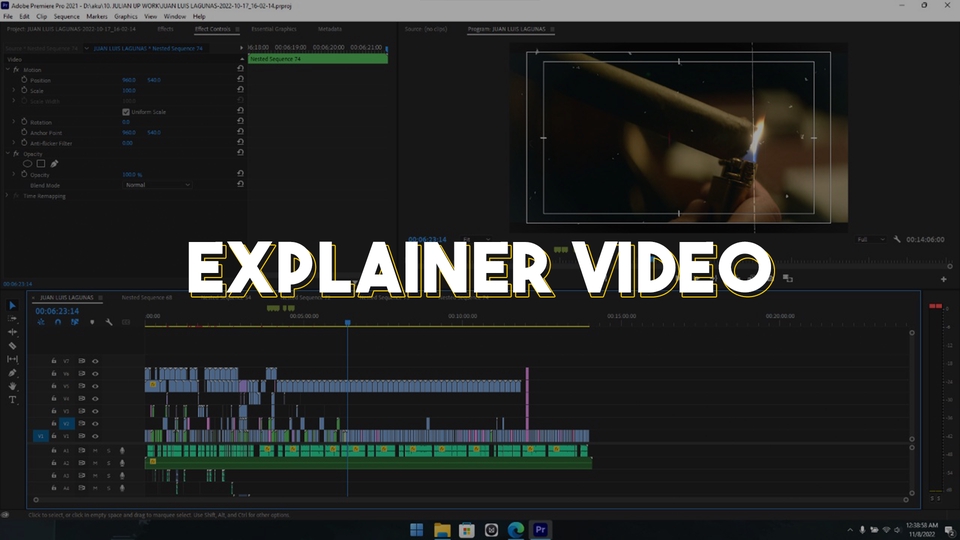The height and width of the screenshot is (540, 960).
Task: Toggle Snap in timeline magnet icon
Action: click(x=58, y=322)
